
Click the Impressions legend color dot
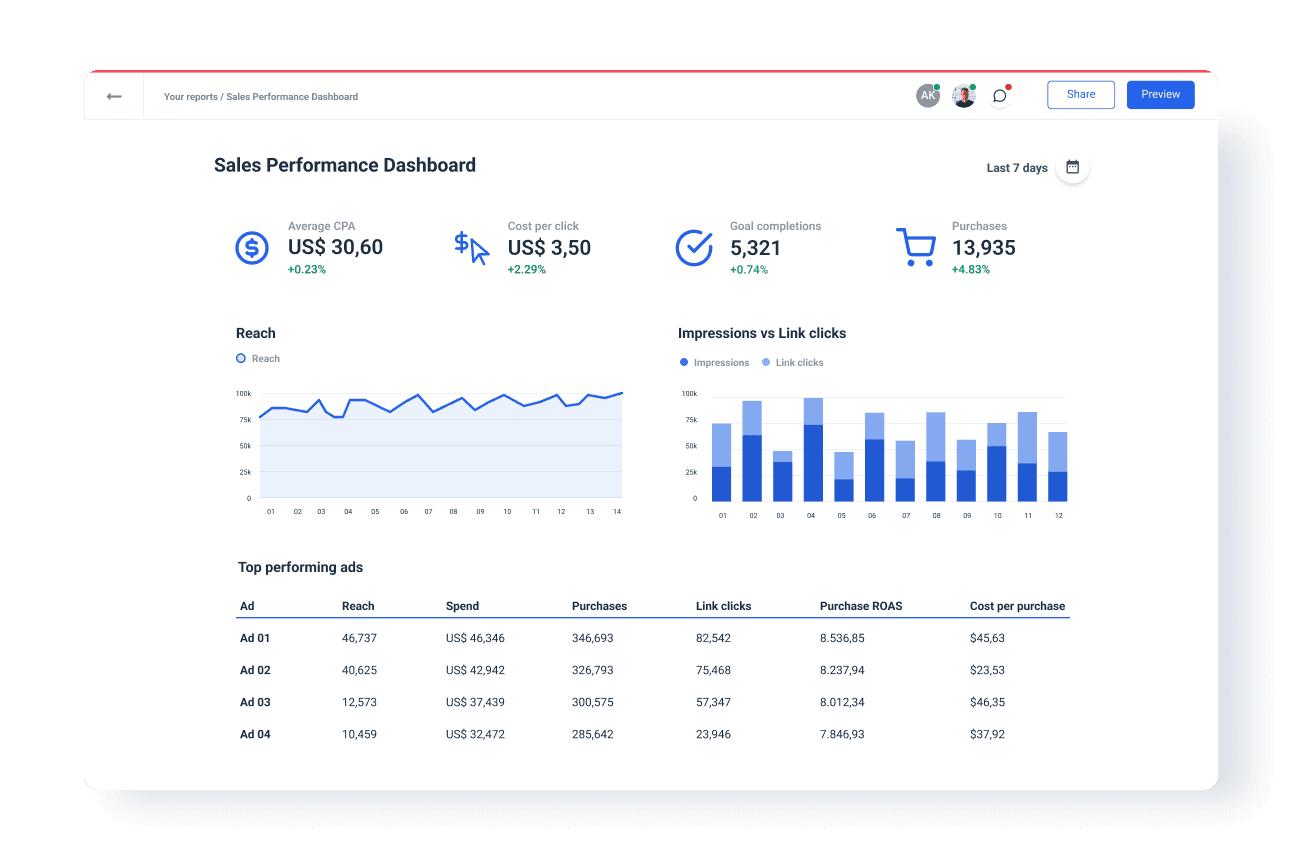pos(682,362)
